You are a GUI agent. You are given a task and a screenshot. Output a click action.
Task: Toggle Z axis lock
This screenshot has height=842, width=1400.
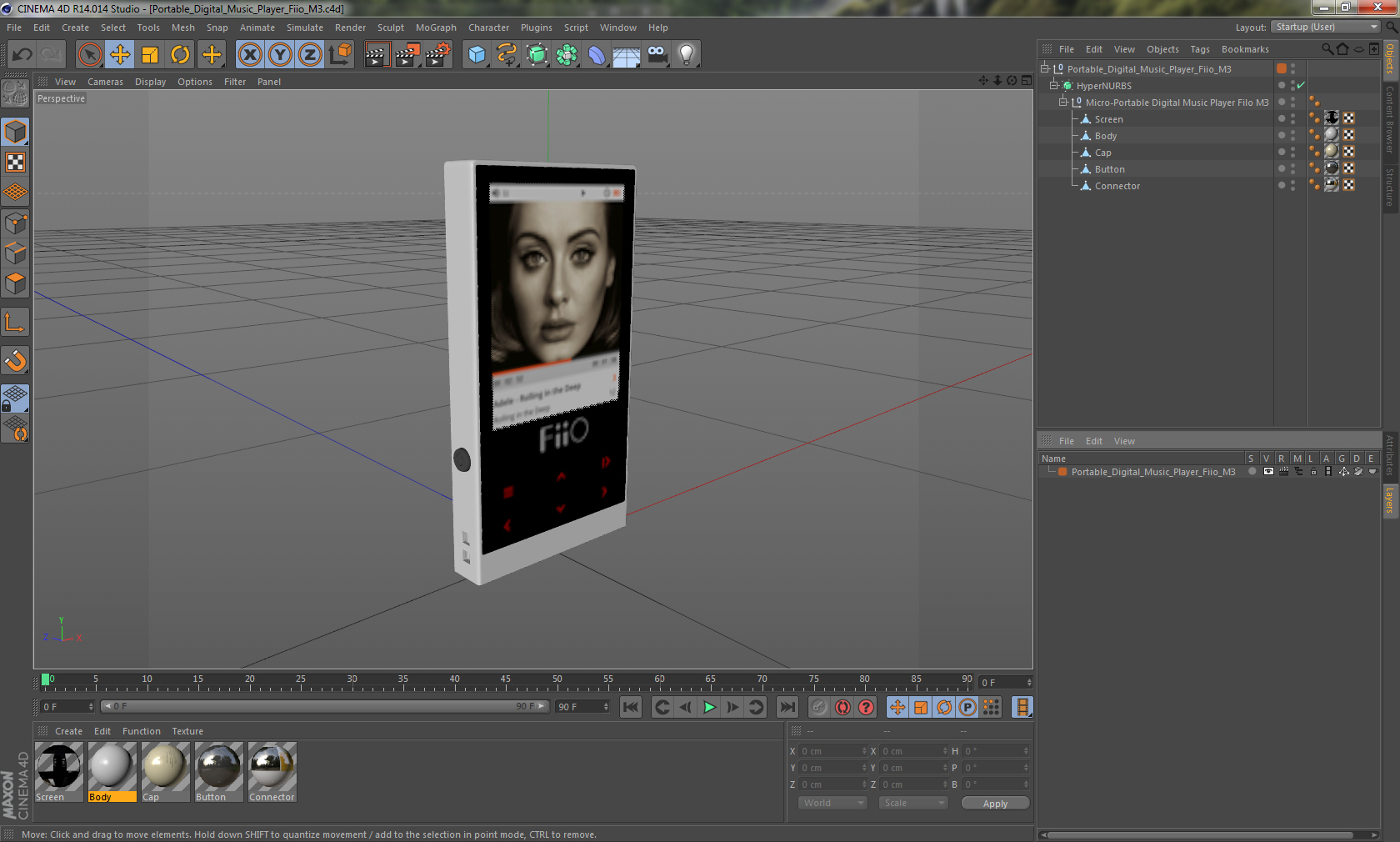(310, 55)
